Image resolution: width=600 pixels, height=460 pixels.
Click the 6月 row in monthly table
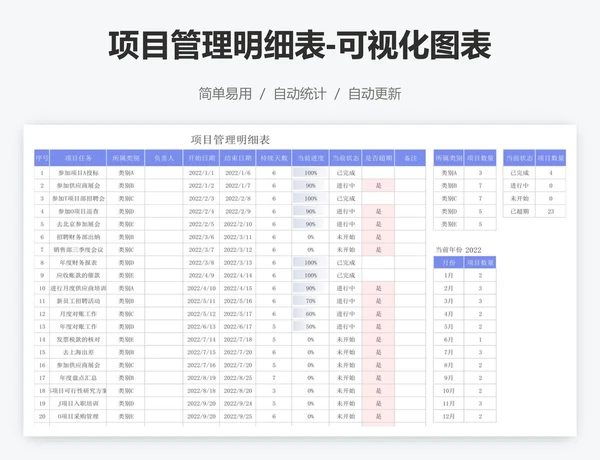pyautogui.click(x=449, y=339)
